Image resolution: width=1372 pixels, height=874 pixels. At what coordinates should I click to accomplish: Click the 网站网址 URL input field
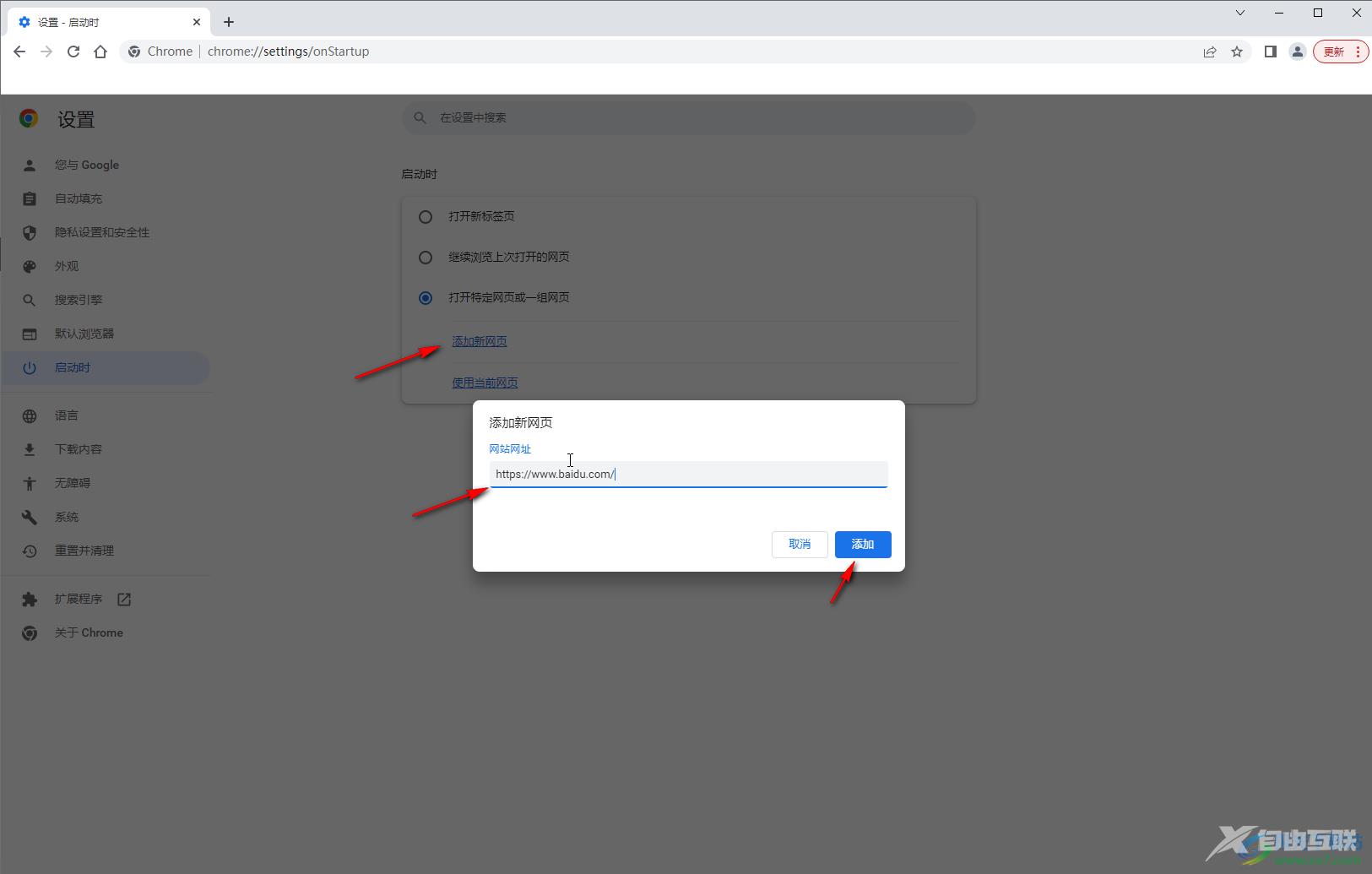point(688,474)
